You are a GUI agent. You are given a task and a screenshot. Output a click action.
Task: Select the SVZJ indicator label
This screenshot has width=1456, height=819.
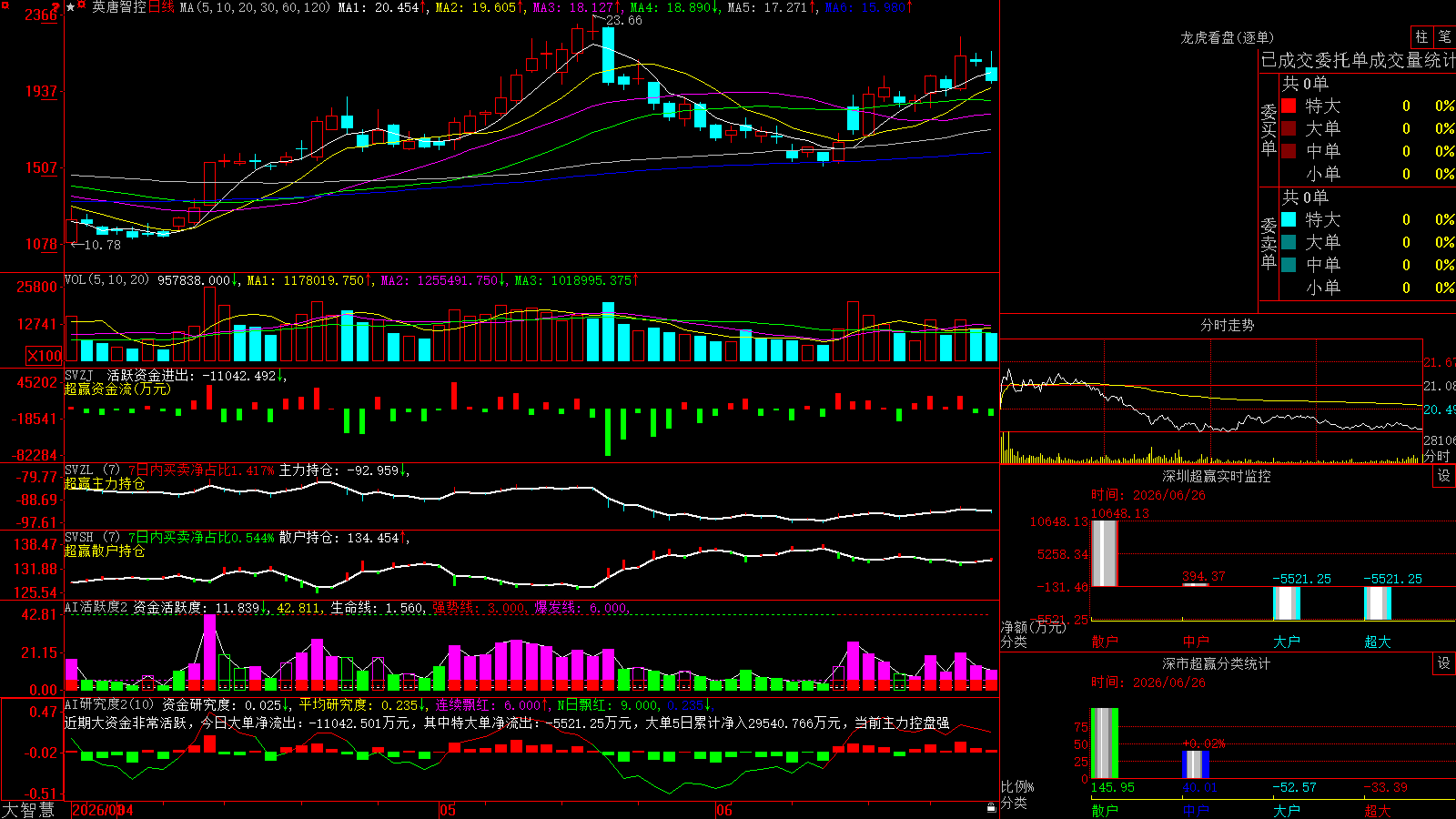point(79,375)
